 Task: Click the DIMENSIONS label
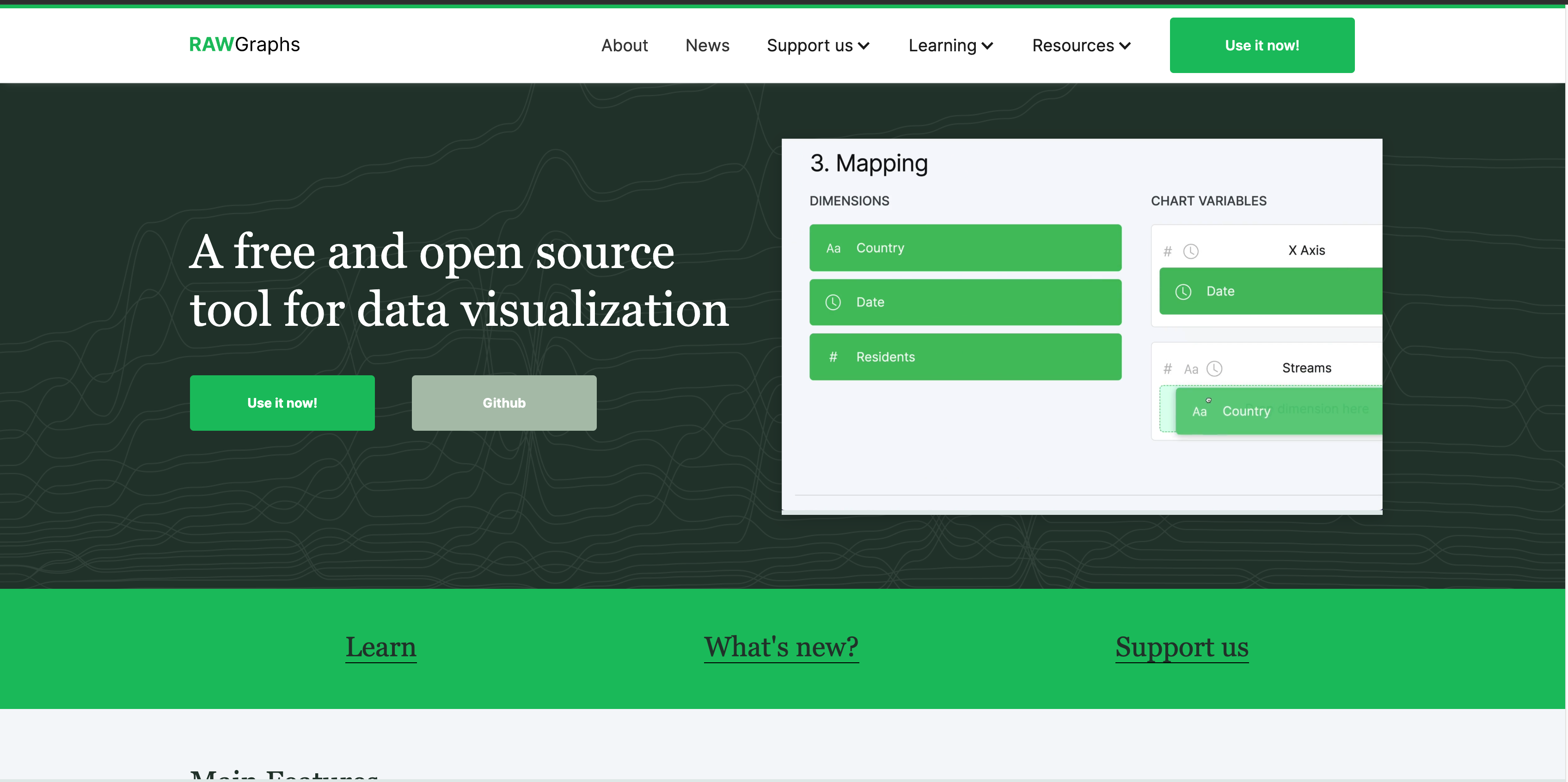[x=849, y=201]
